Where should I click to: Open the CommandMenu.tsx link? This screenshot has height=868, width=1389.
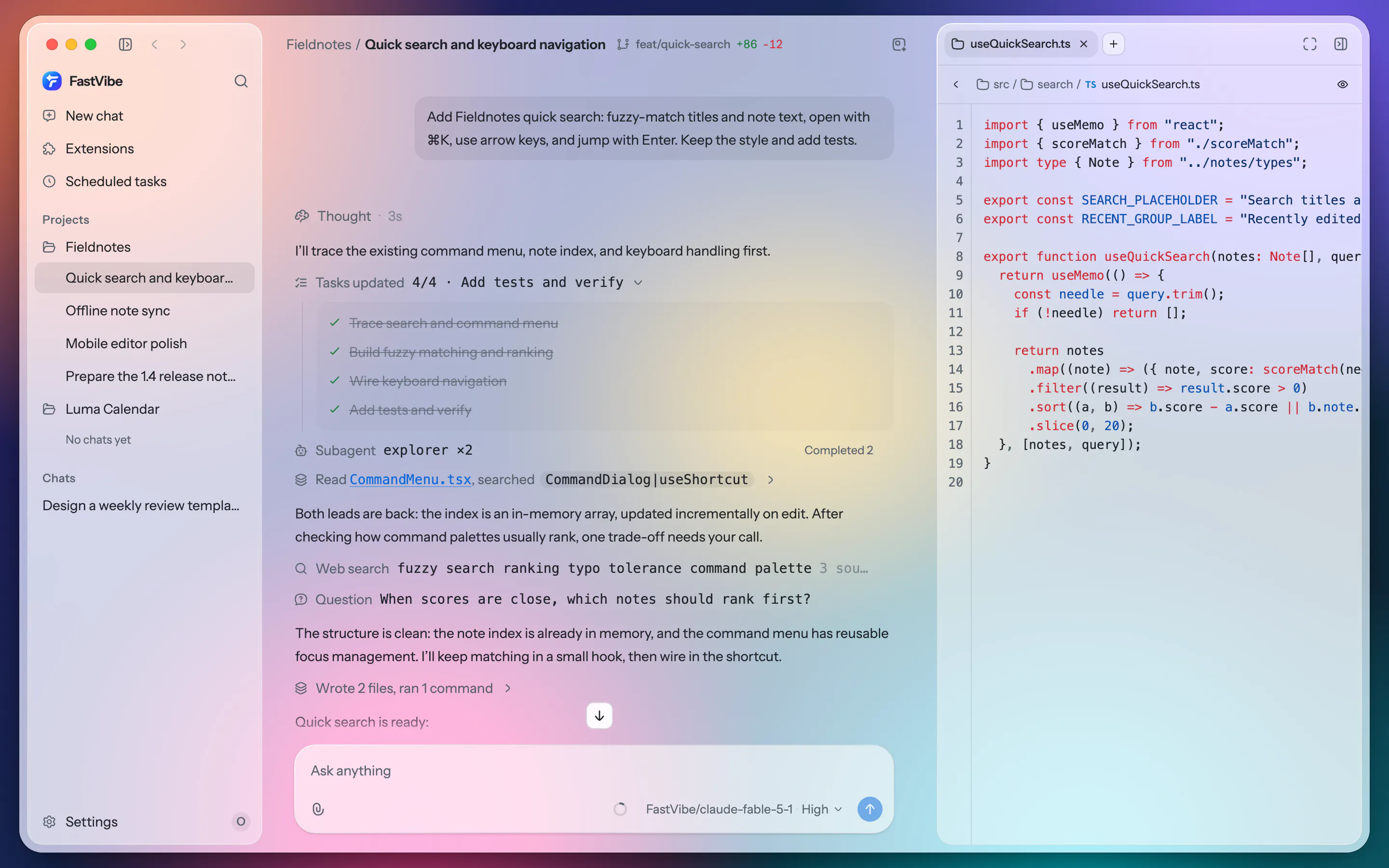[x=410, y=479]
